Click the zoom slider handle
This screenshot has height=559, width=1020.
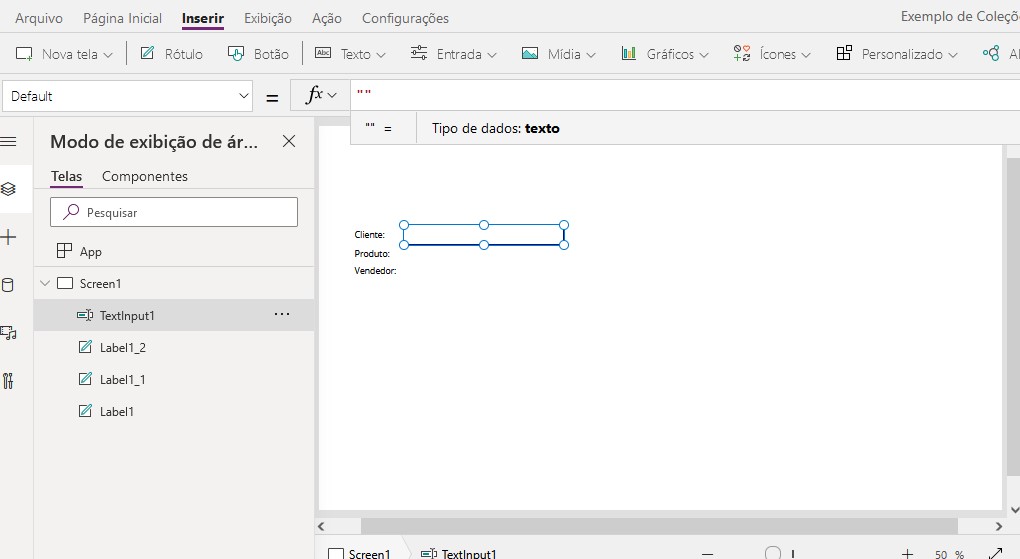pyautogui.click(x=773, y=554)
